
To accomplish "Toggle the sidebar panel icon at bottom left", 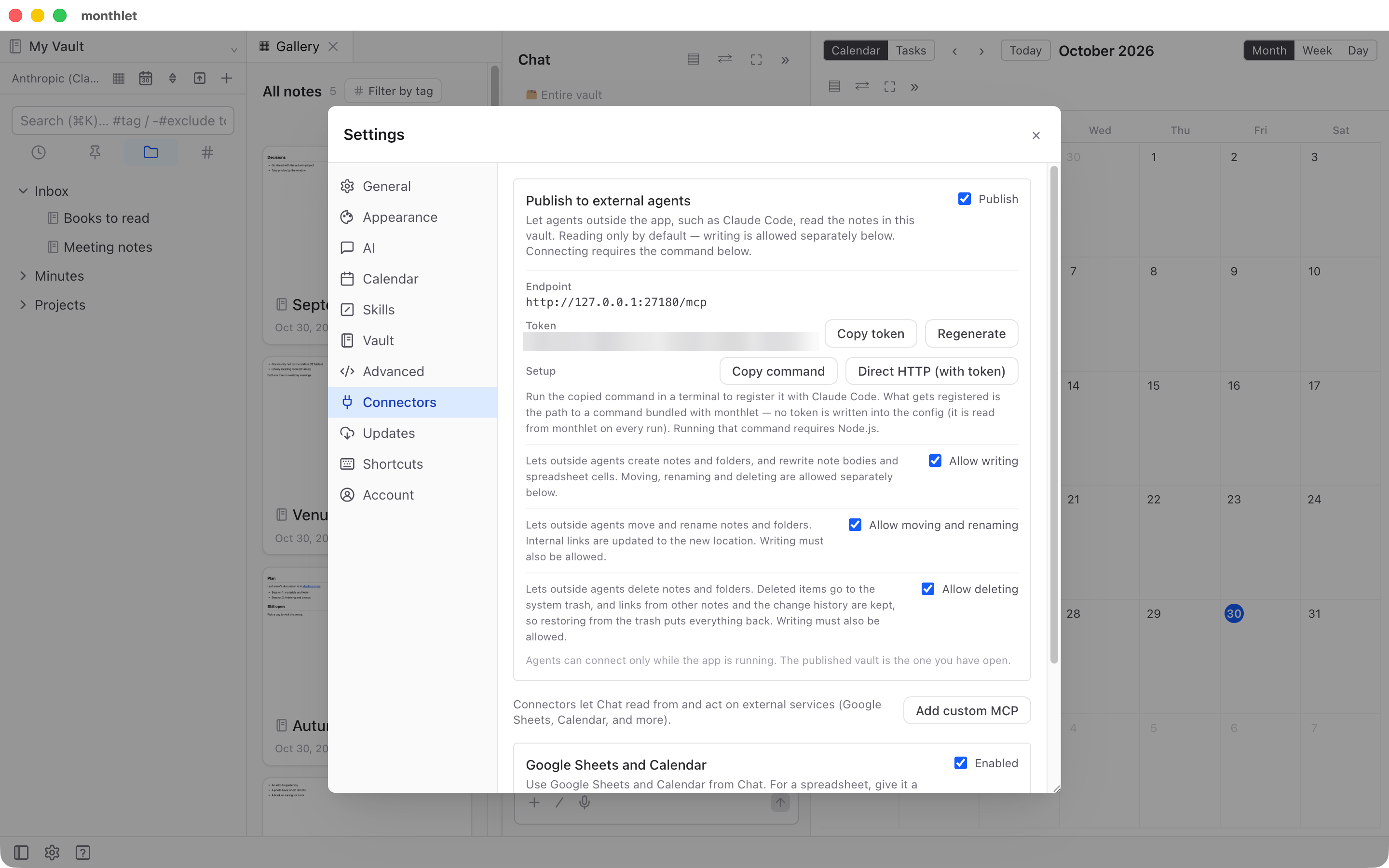I will click(21, 853).
